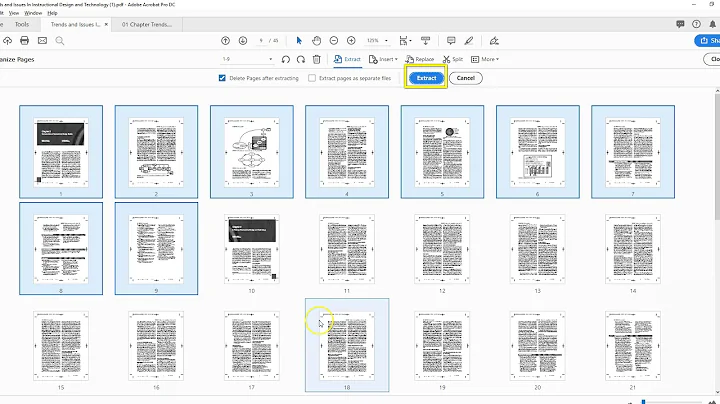Screen dimensions: 720x404
Task: Click the Replace pages tool
Action: [x=420, y=59]
